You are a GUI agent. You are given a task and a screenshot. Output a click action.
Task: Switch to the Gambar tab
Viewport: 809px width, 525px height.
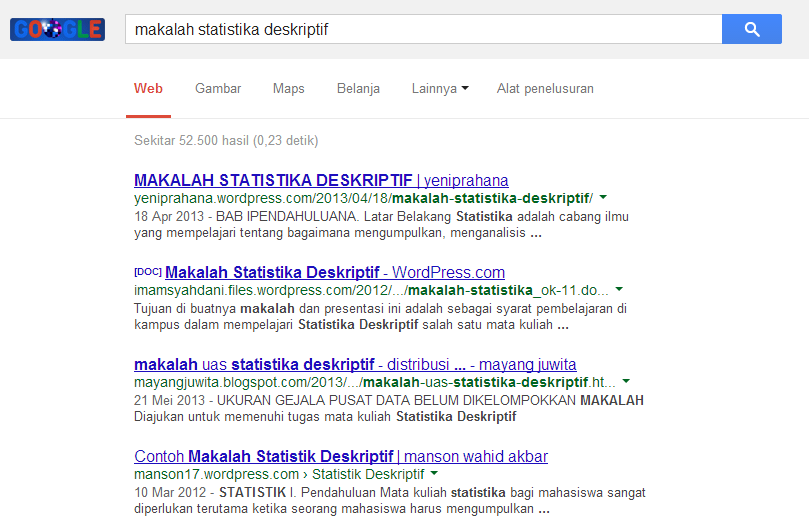218,89
